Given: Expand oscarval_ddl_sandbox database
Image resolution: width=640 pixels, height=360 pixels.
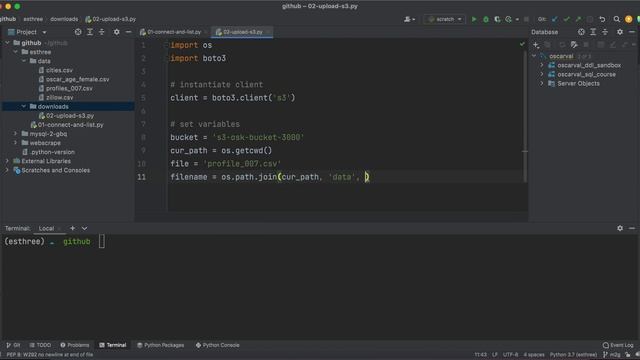Looking at the screenshot, I should coord(542,65).
